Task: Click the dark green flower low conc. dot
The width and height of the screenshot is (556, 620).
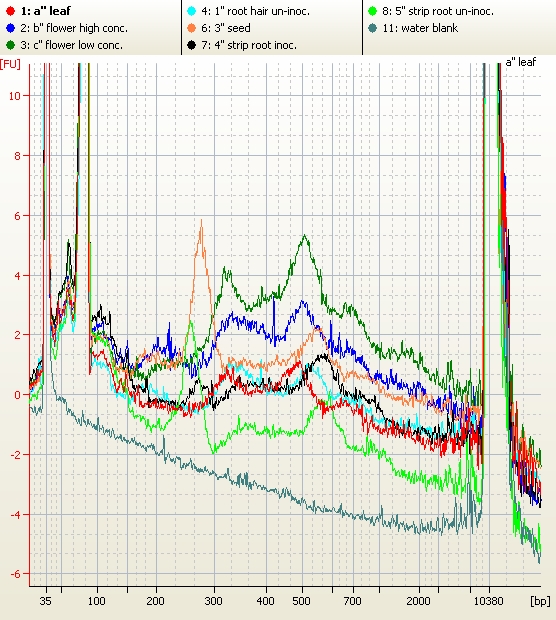Action: coord(10,45)
